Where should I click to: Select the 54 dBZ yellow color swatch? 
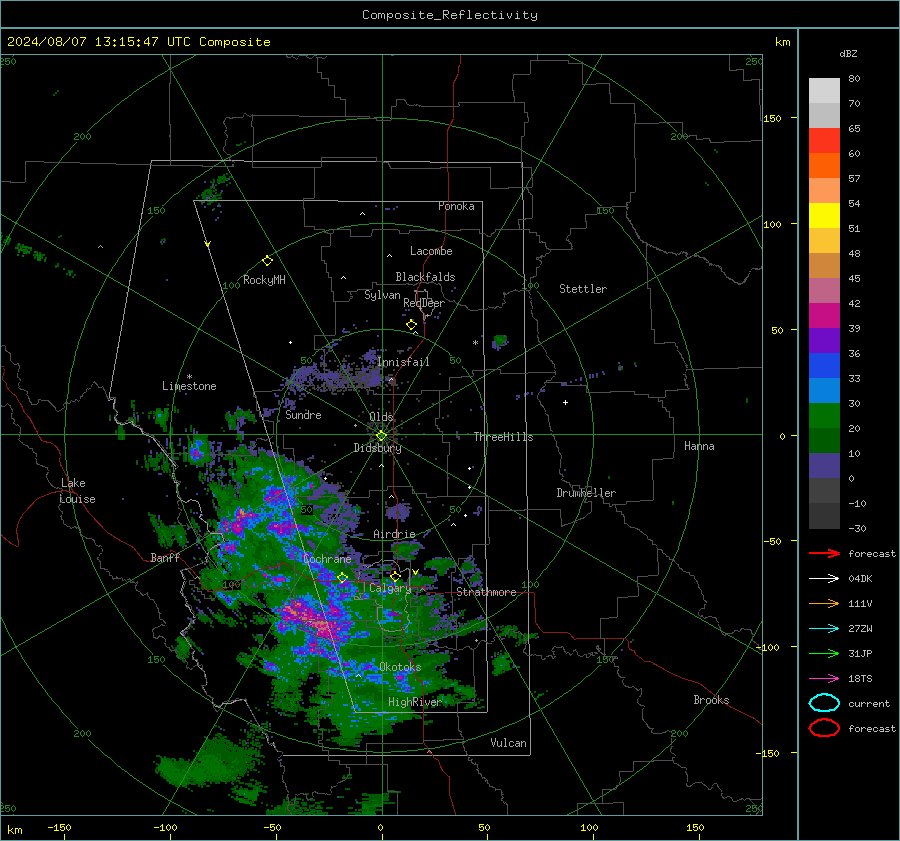(x=824, y=216)
